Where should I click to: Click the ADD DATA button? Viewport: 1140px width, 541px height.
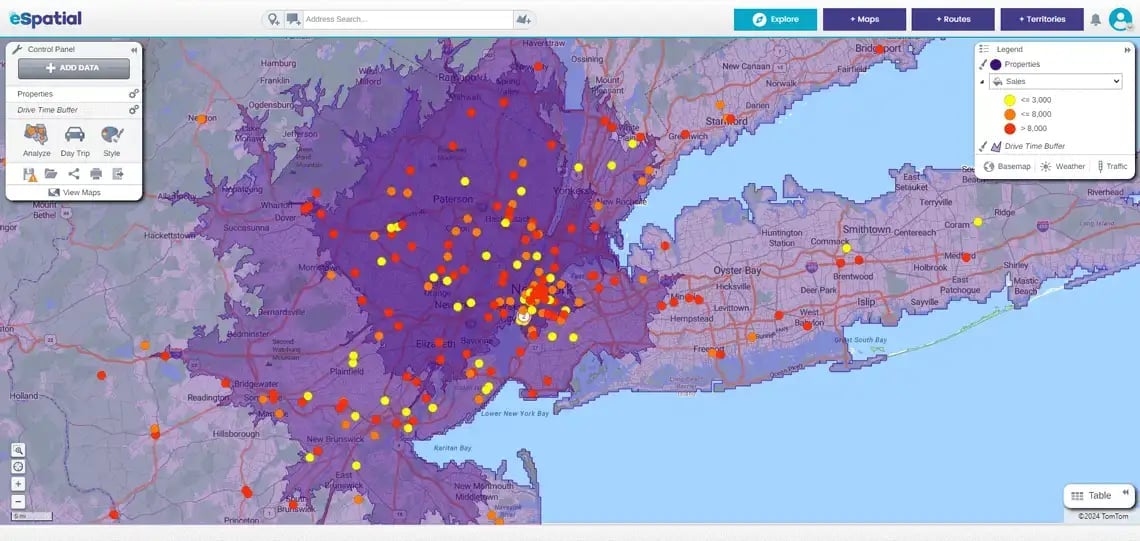pos(73,68)
